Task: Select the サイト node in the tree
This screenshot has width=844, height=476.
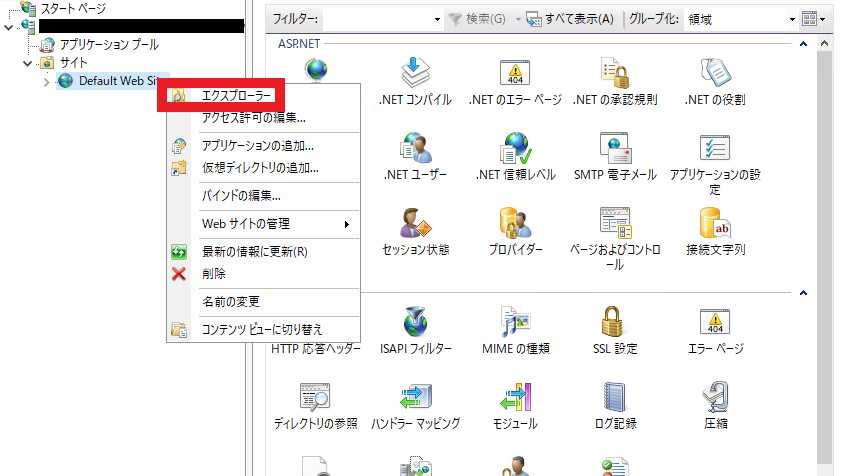Action: (73, 62)
